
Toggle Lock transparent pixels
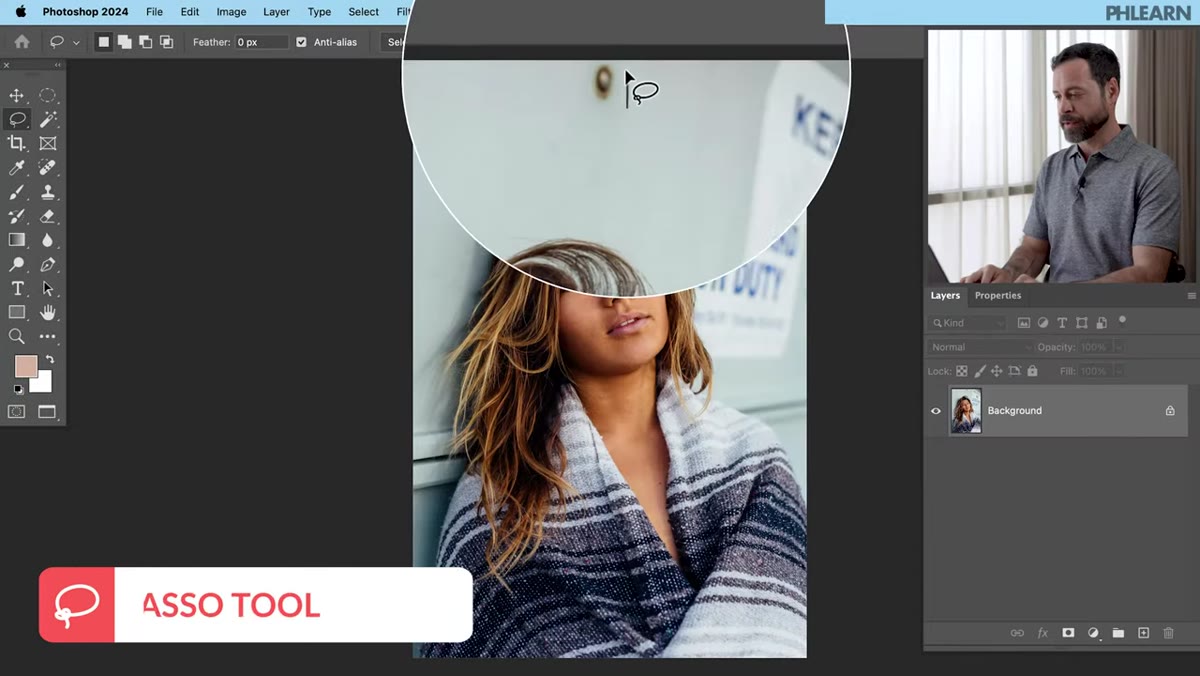point(962,371)
